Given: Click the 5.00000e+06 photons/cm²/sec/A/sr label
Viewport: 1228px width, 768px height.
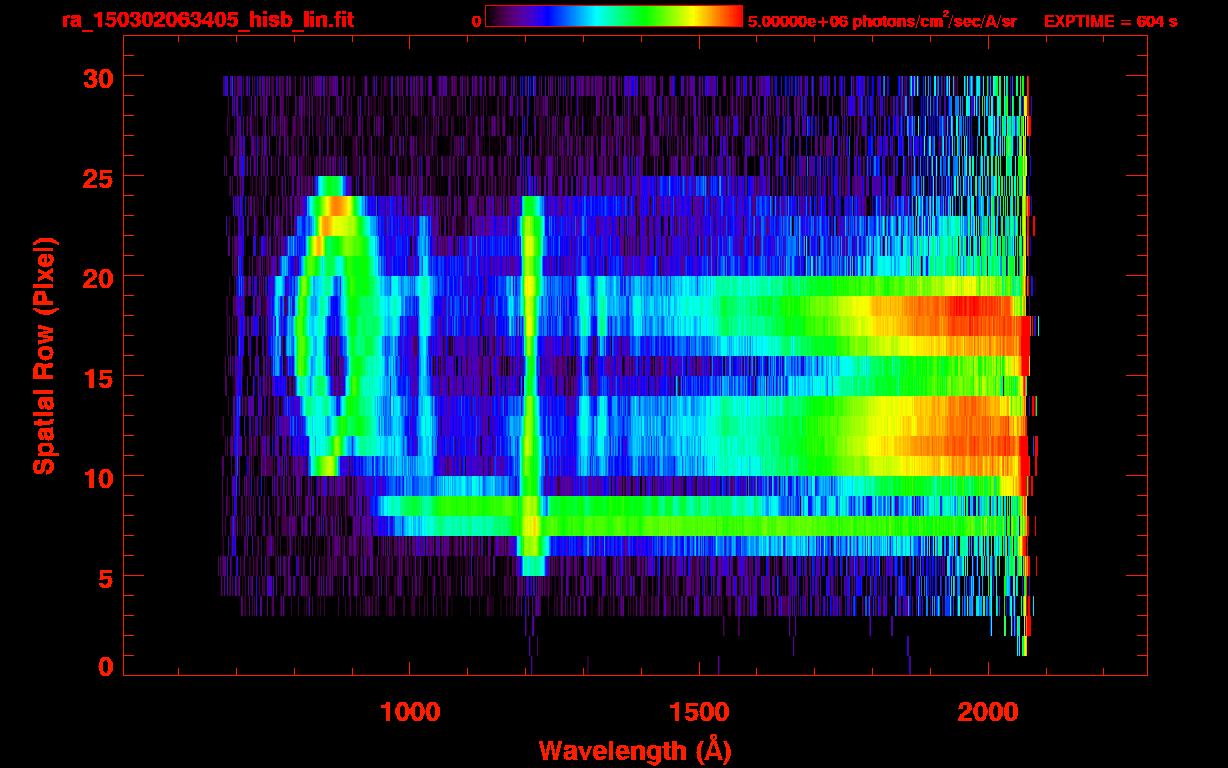Looking at the screenshot, I should click(882, 20).
